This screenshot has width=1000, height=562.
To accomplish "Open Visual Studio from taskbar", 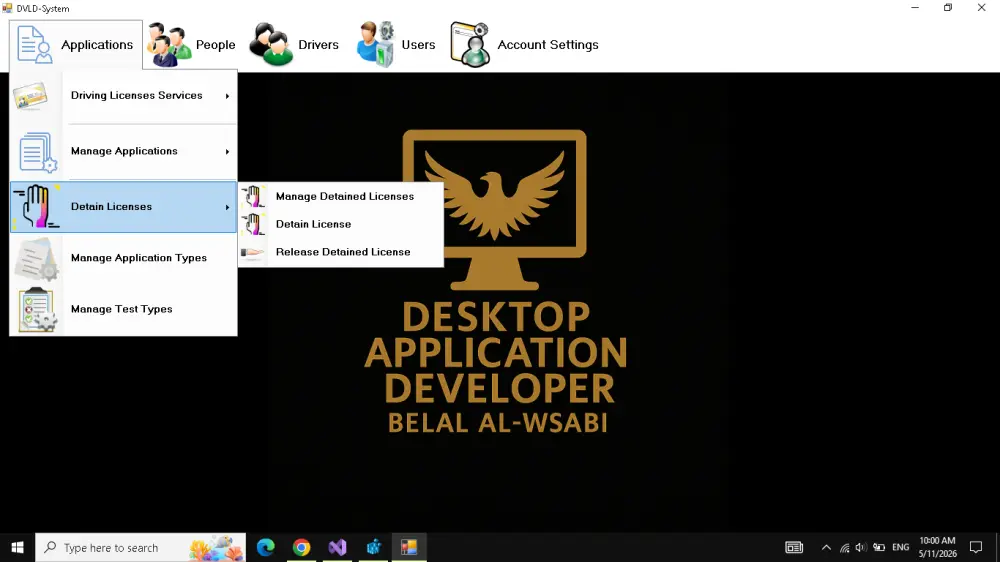I will click(337, 547).
